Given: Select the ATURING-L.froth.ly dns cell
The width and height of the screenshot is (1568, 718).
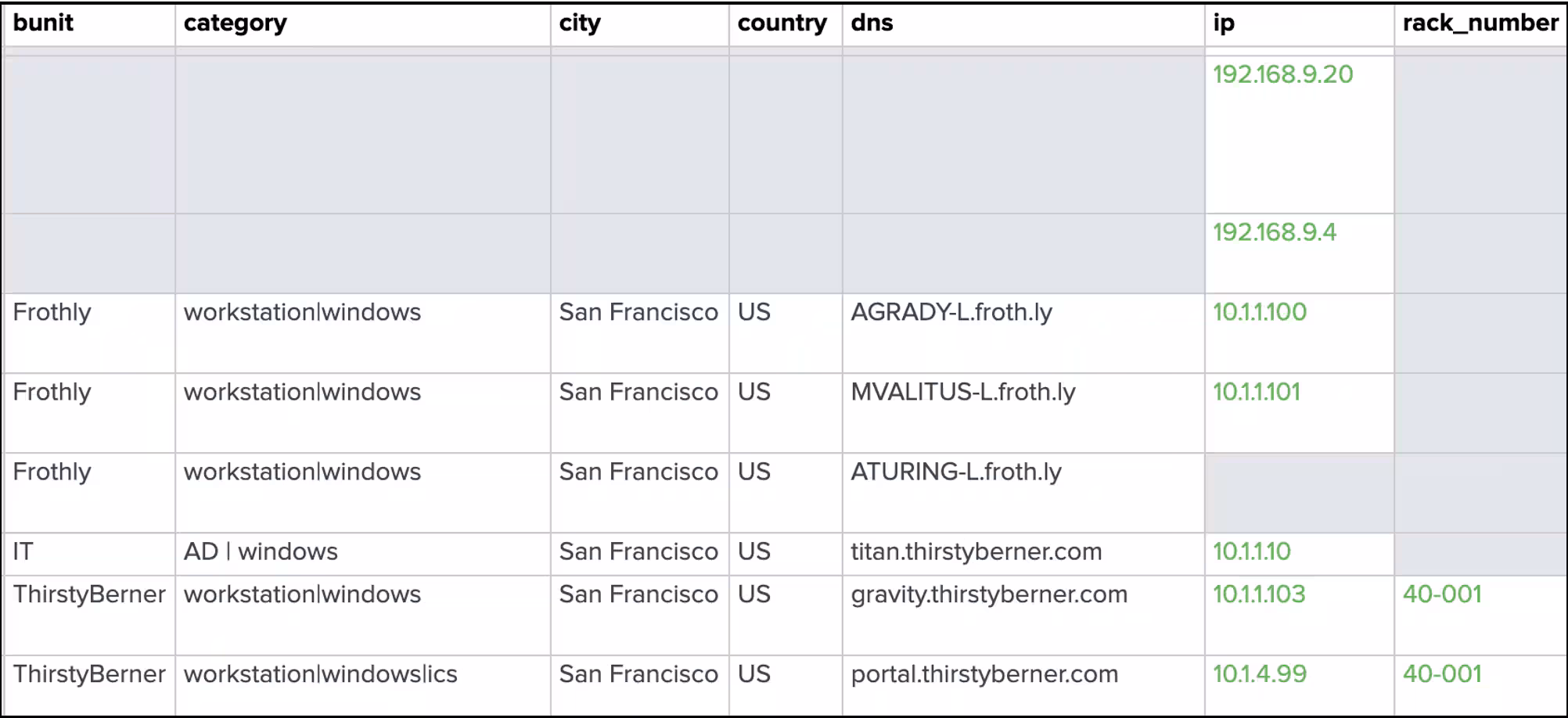Looking at the screenshot, I should (955, 472).
